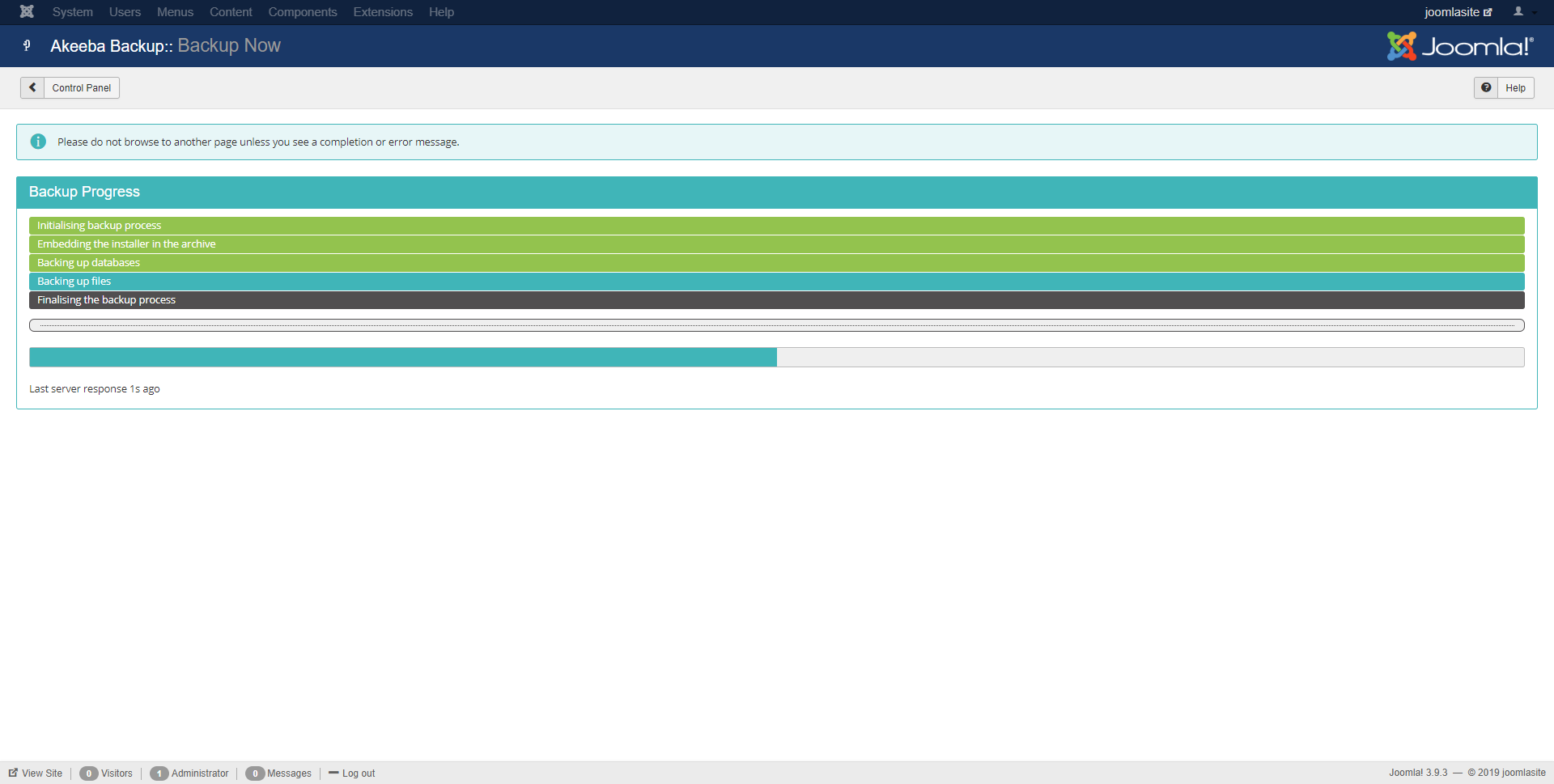Return to the Control Panel
Viewport: 1554px width, 784px height.
coord(81,87)
